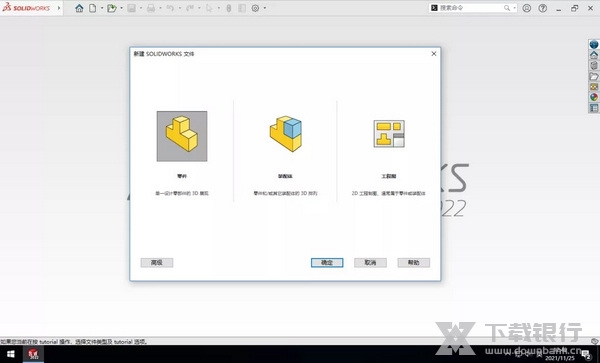This screenshot has height=363, width=600.
Task: Open File Explorer folder task pane tab
Action: pos(594,76)
